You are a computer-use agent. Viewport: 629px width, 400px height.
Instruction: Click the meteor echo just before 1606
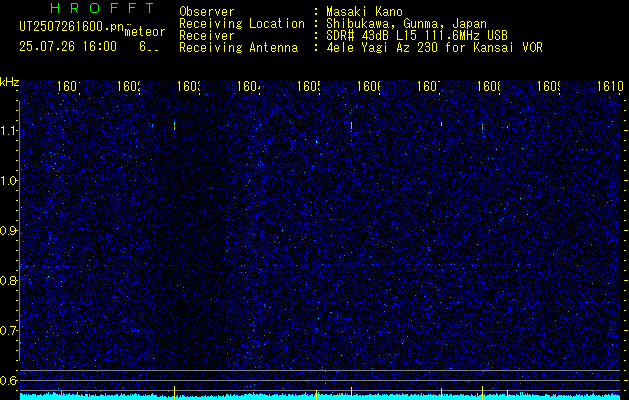[351, 126]
